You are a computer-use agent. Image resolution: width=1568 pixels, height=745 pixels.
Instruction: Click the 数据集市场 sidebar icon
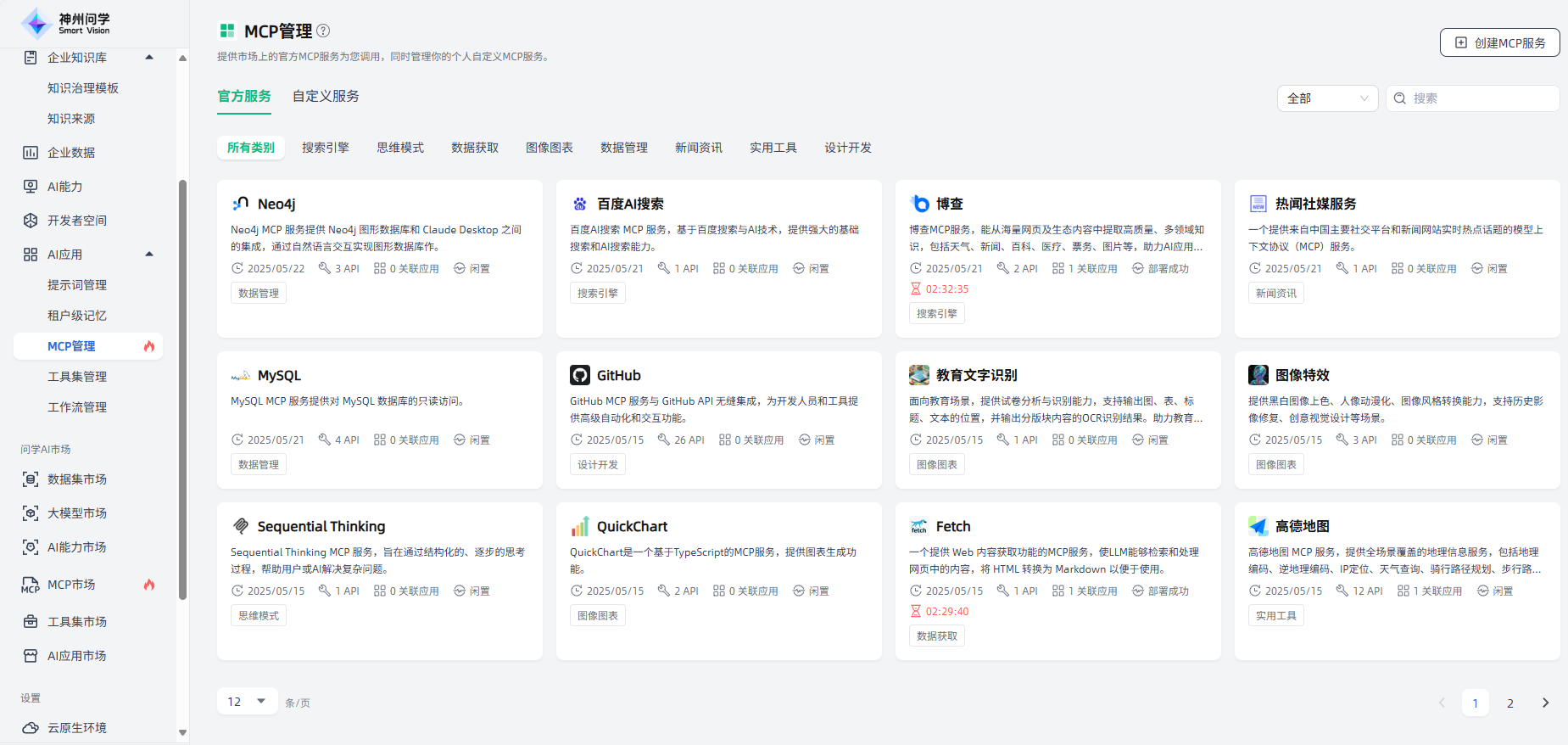31,479
